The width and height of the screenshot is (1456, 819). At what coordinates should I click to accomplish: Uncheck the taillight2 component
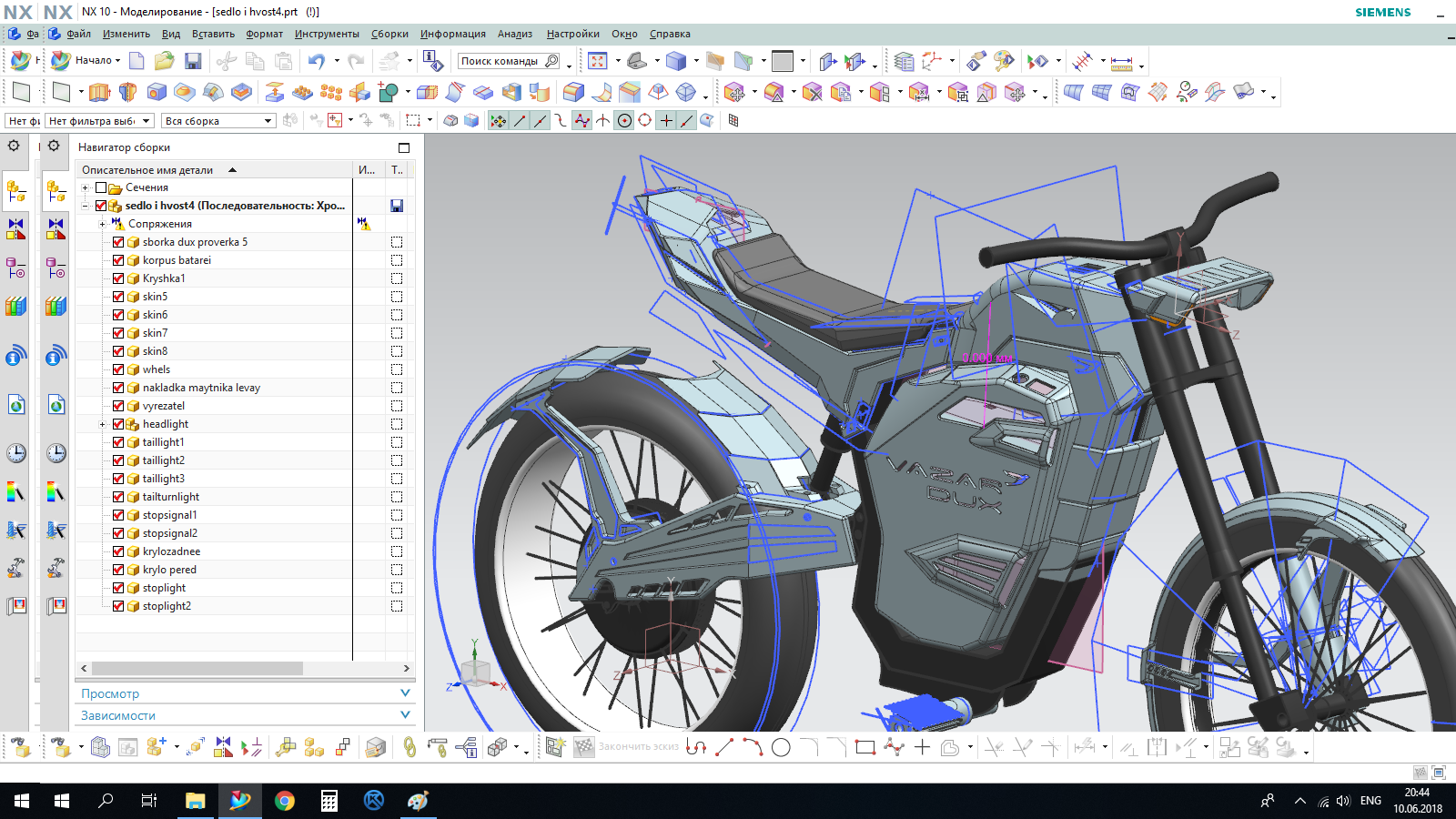coord(118,460)
